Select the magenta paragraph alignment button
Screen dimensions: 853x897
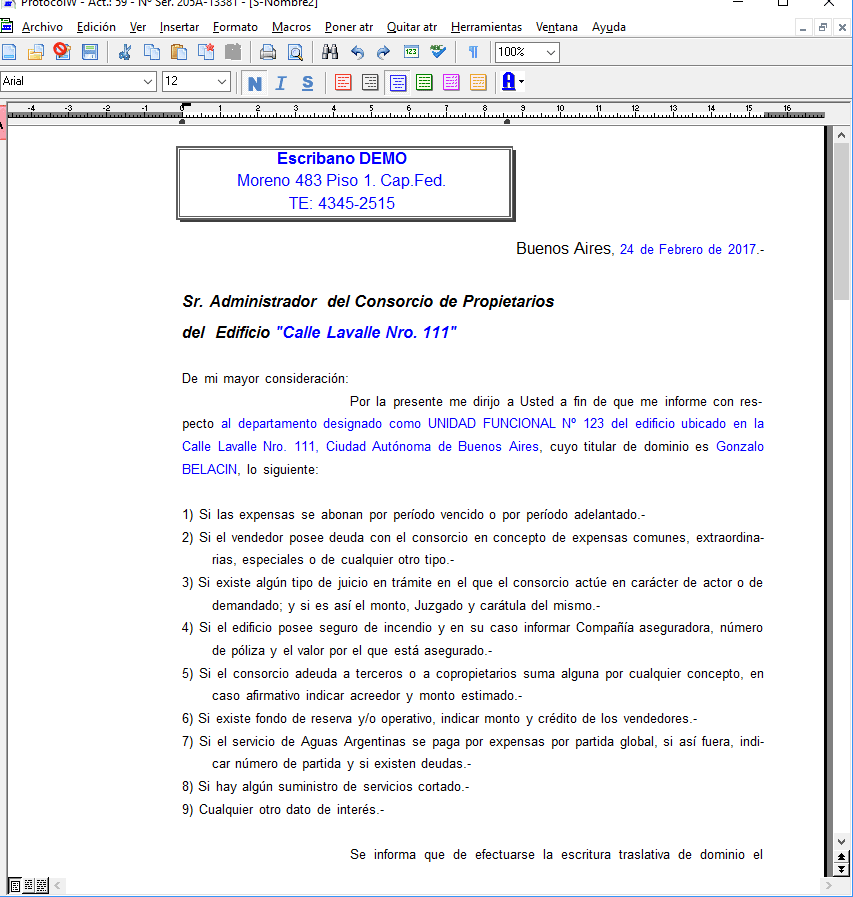tap(451, 83)
